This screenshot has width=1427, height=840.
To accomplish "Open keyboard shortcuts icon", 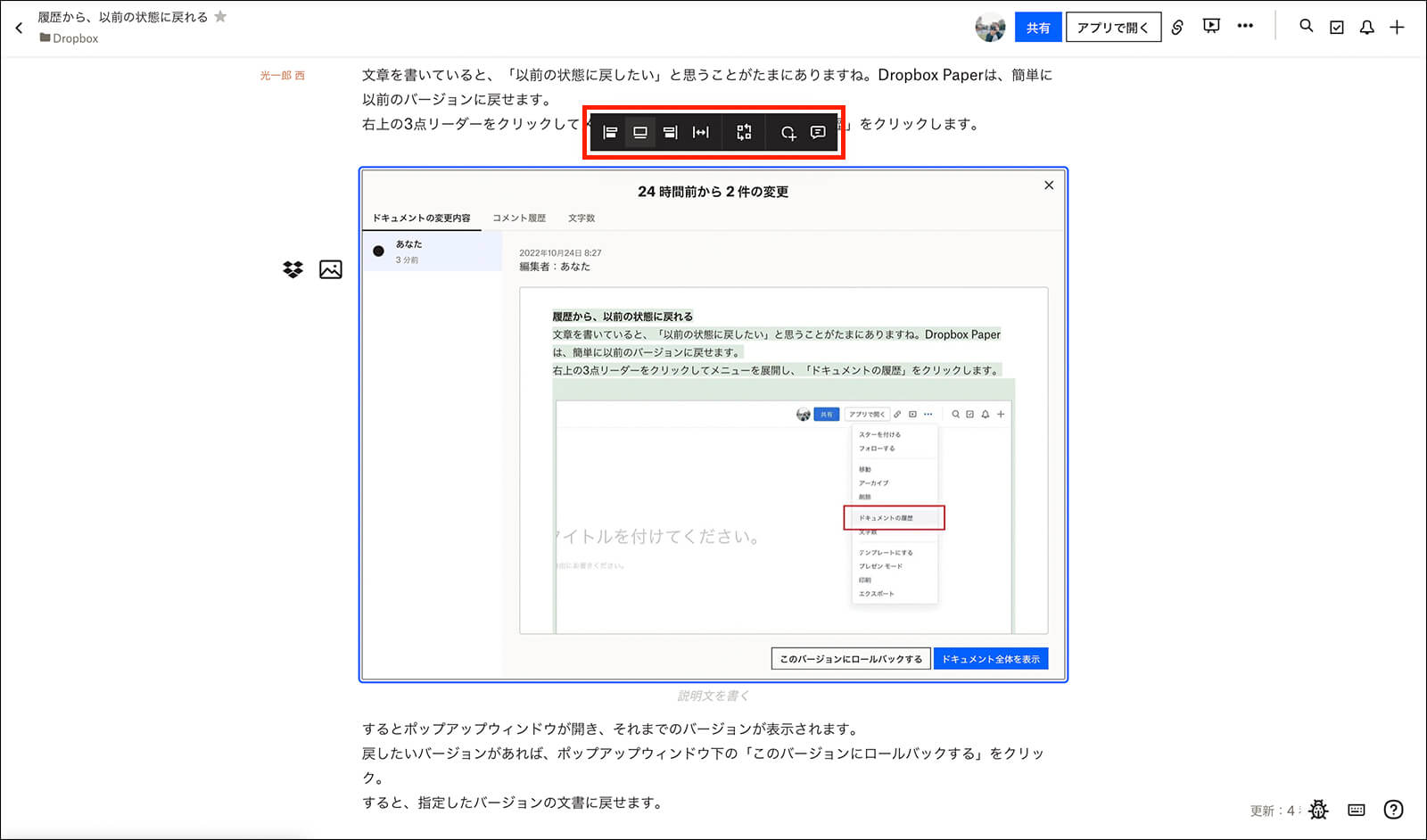I will [1357, 810].
